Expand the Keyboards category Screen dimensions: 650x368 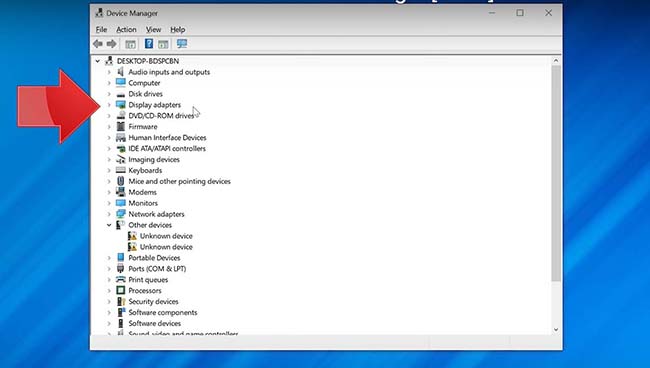[109, 170]
